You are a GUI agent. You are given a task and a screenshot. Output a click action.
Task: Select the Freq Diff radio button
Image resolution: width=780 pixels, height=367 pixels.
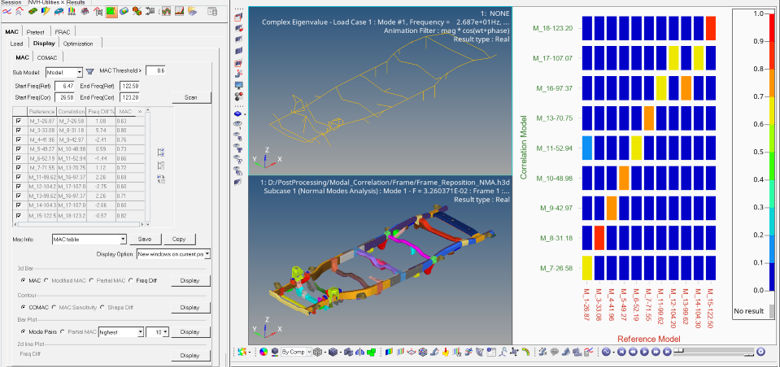131,280
